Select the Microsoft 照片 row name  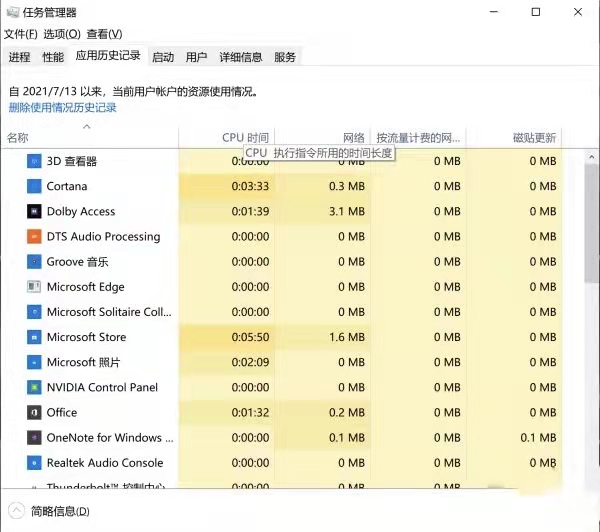[x=83, y=362]
